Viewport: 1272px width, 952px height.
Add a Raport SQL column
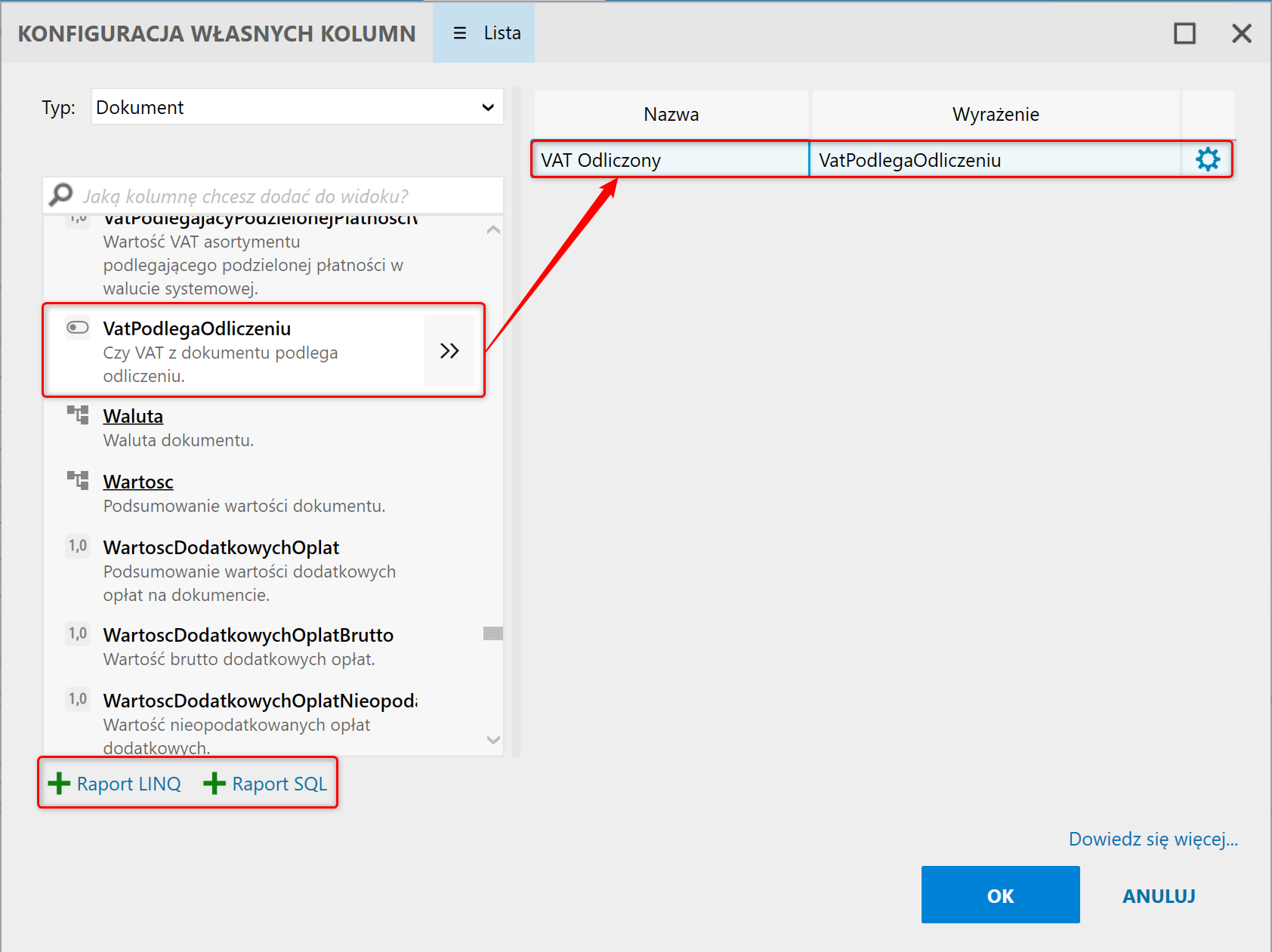[266, 784]
